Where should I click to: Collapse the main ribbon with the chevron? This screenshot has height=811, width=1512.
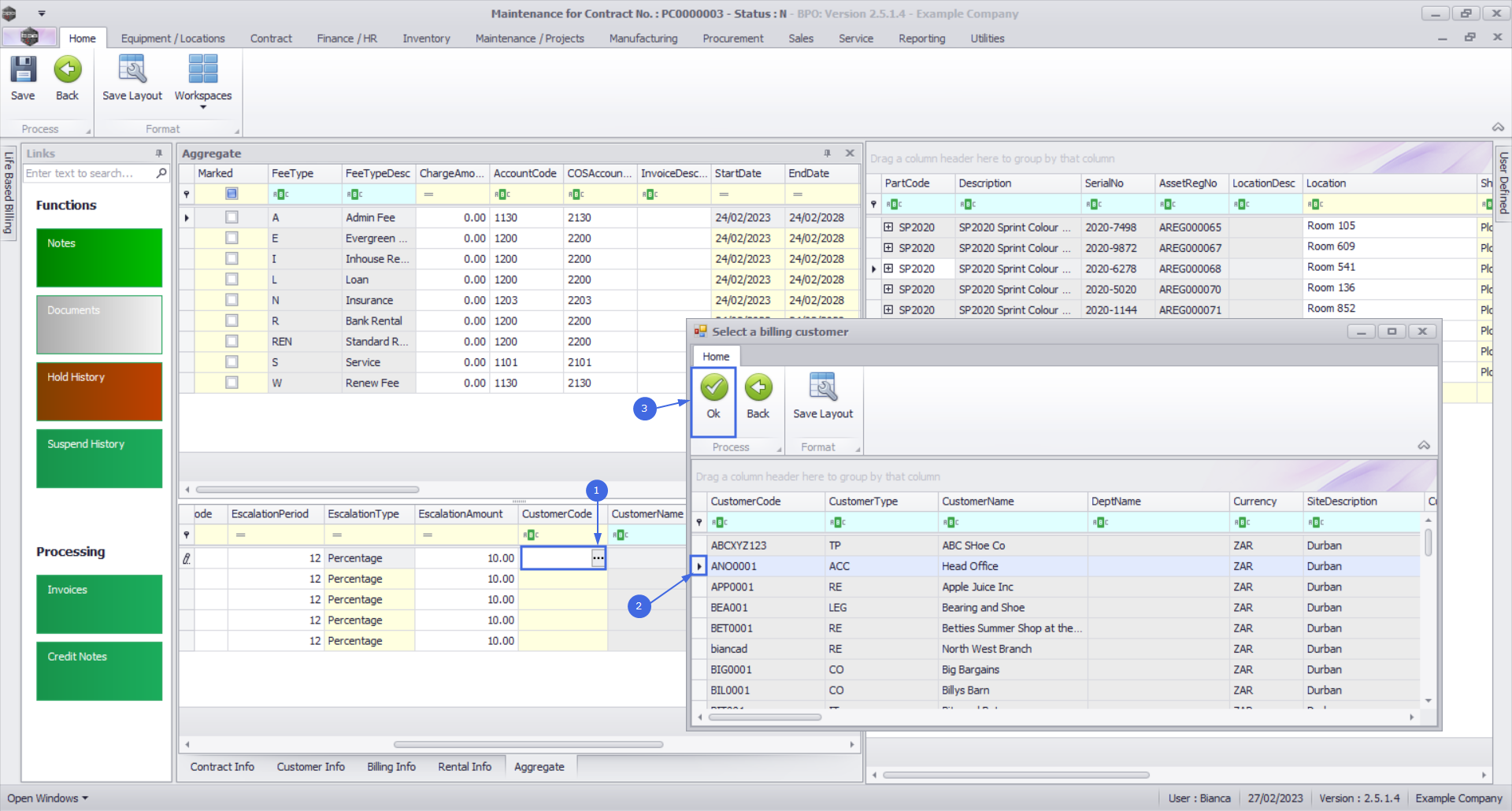coord(1498,128)
